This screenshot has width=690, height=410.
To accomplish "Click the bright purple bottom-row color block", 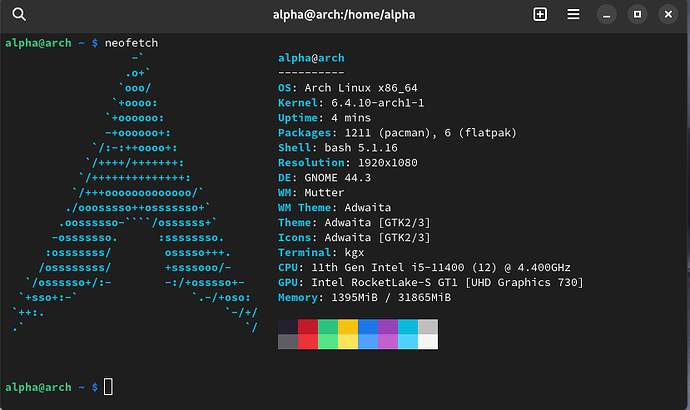I will pos(388,342).
